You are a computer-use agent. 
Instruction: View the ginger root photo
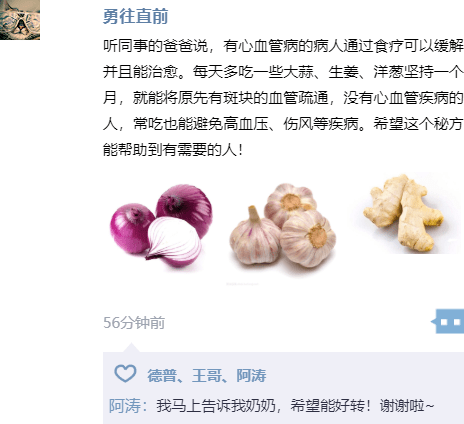point(404,213)
